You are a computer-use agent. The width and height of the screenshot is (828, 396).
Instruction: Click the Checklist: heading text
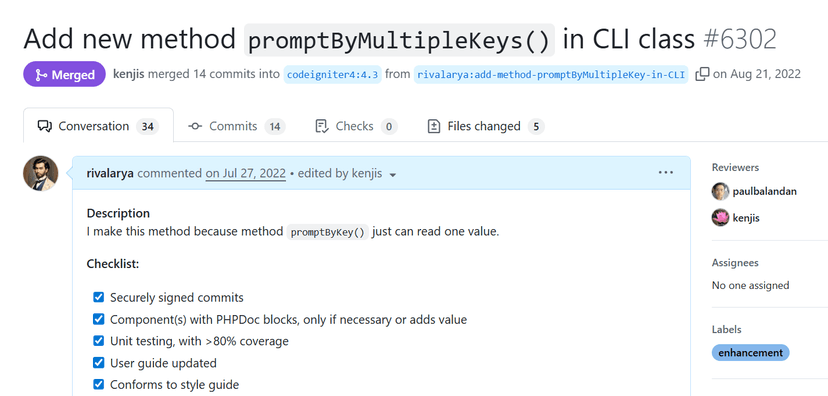pyautogui.click(x=112, y=263)
